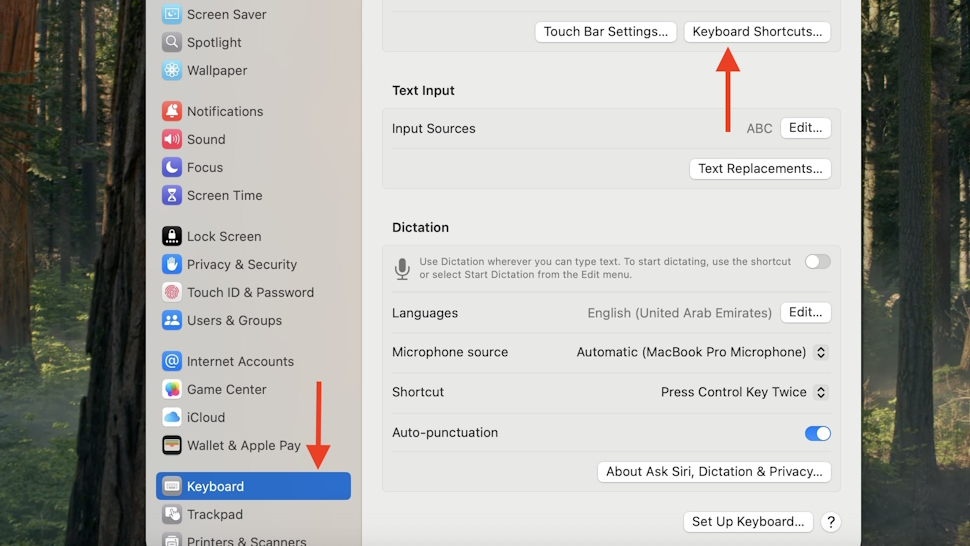
Task: Select the iCloud cloud icon
Action: 171,417
